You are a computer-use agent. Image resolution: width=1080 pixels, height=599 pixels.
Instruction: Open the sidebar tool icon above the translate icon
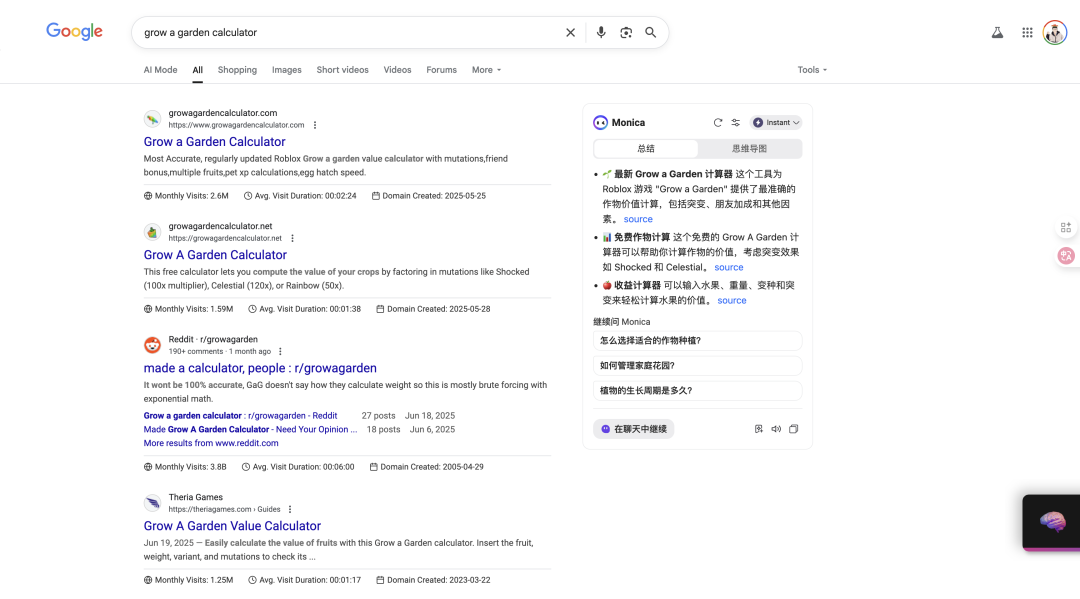coord(1066,227)
